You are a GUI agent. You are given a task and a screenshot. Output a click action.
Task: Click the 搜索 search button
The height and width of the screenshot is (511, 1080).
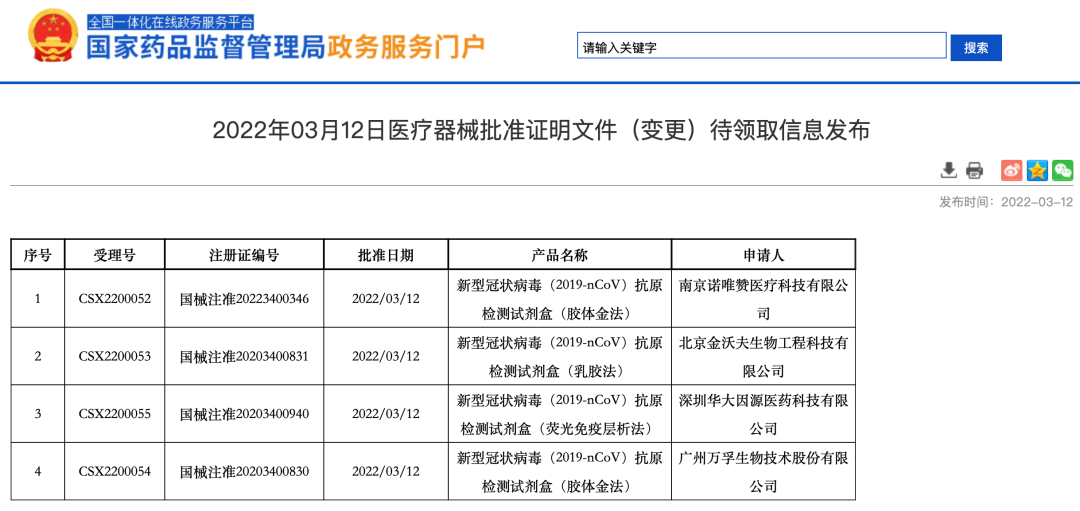[976, 47]
